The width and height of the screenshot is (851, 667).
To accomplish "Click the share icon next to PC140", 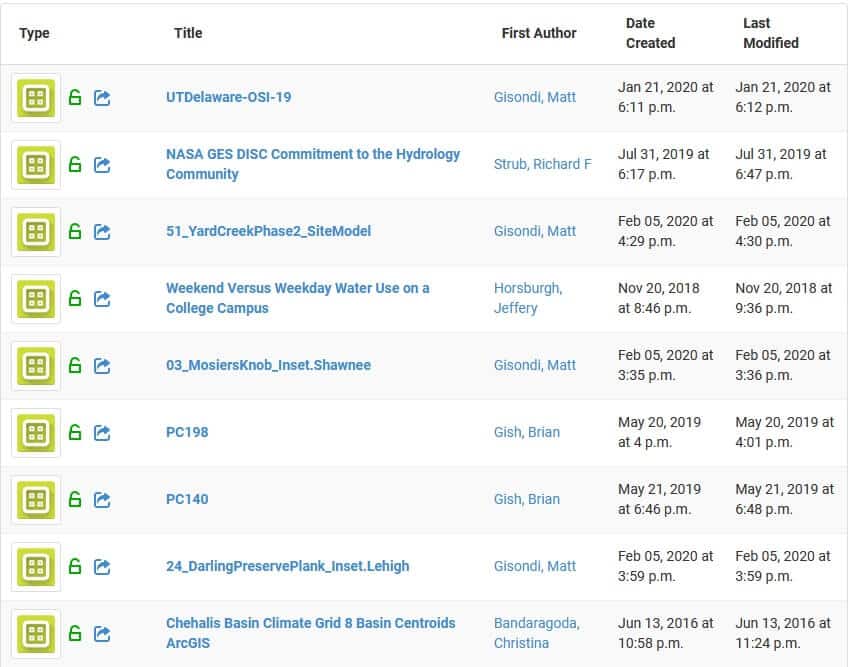I will pos(102,500).
